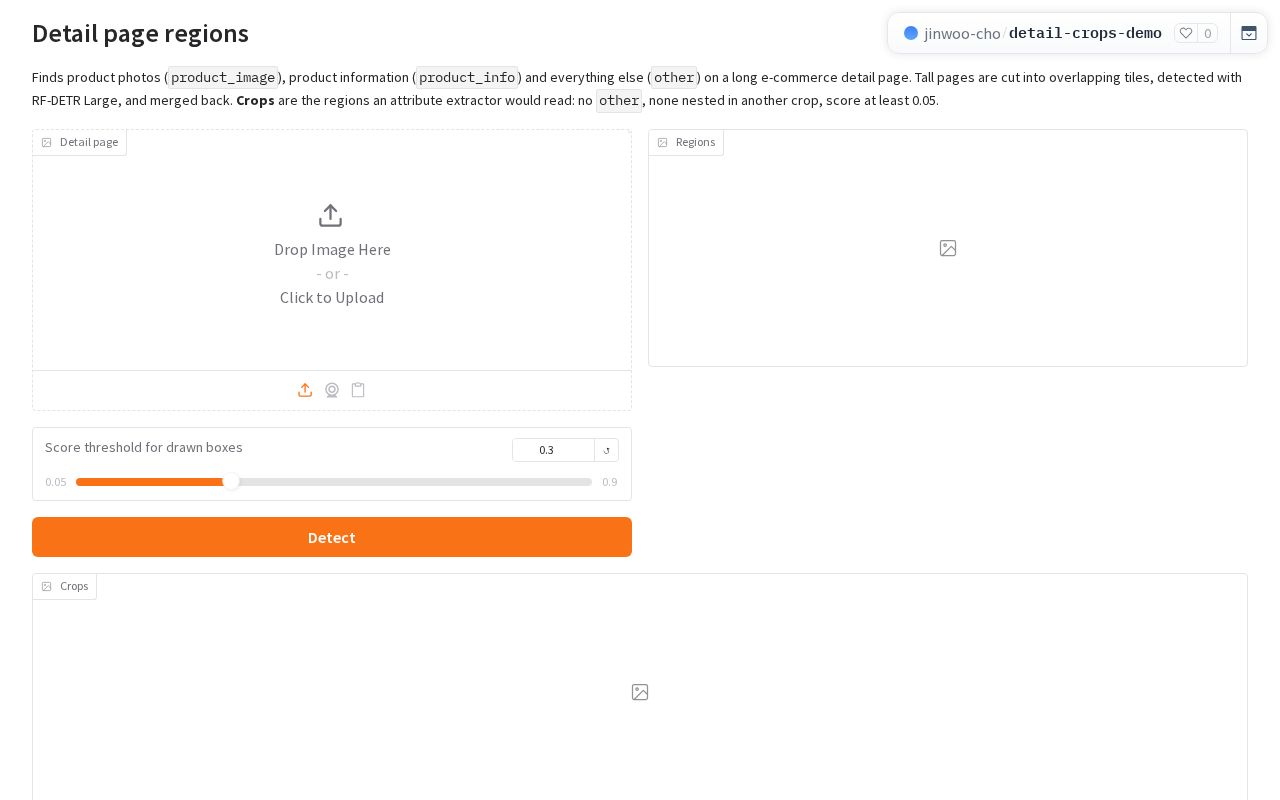Click the upload arrow icon in drop area
The width and height of the screenshot is (1280, 800).
click(330, 216)
